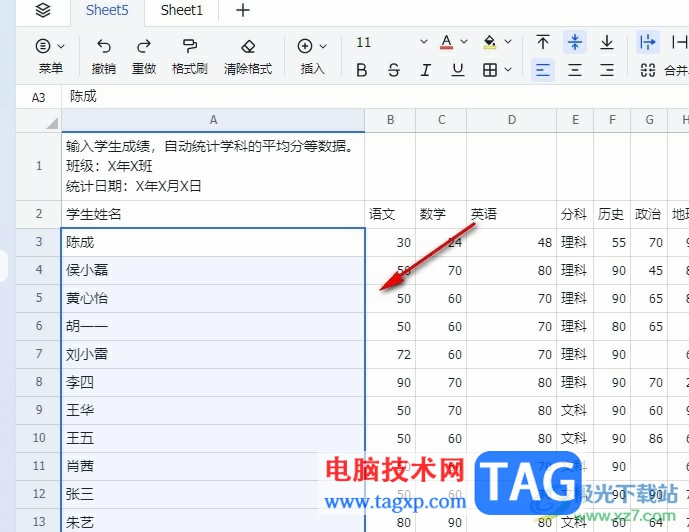Screen dimensions: 689x532
Task: Align text left
Action: click(543, 70)
